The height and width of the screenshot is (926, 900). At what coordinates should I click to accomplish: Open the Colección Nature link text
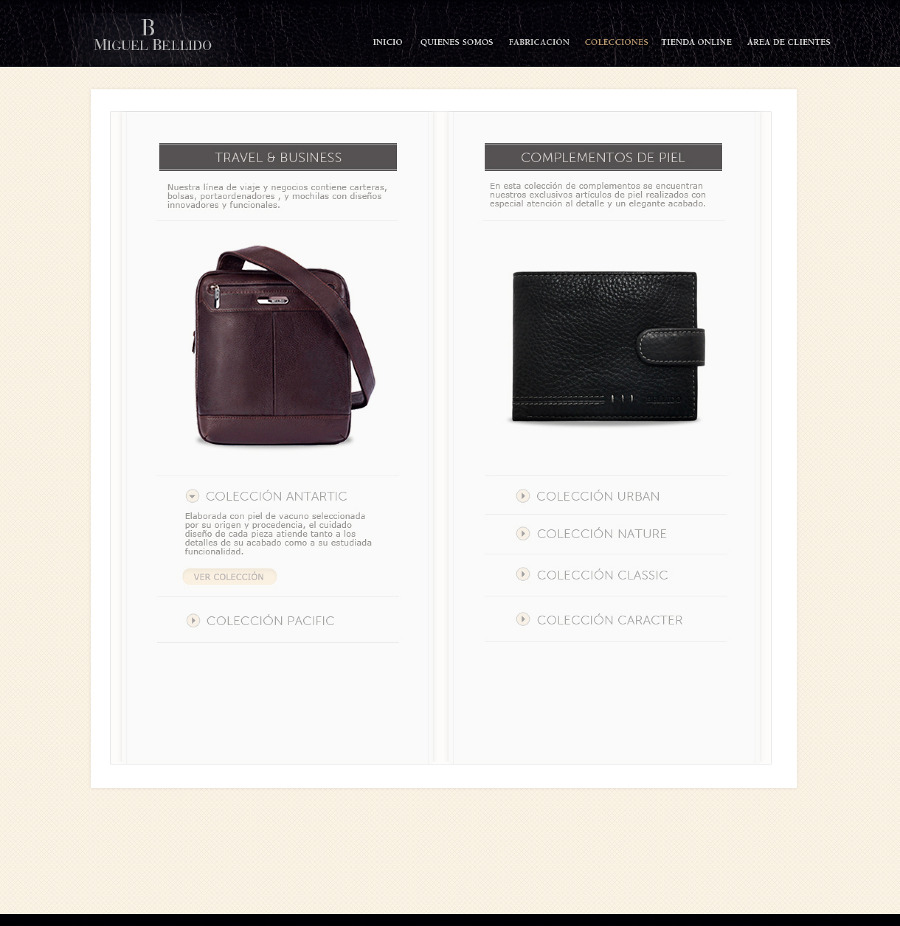pyautogui.click(x=602, y=534)
